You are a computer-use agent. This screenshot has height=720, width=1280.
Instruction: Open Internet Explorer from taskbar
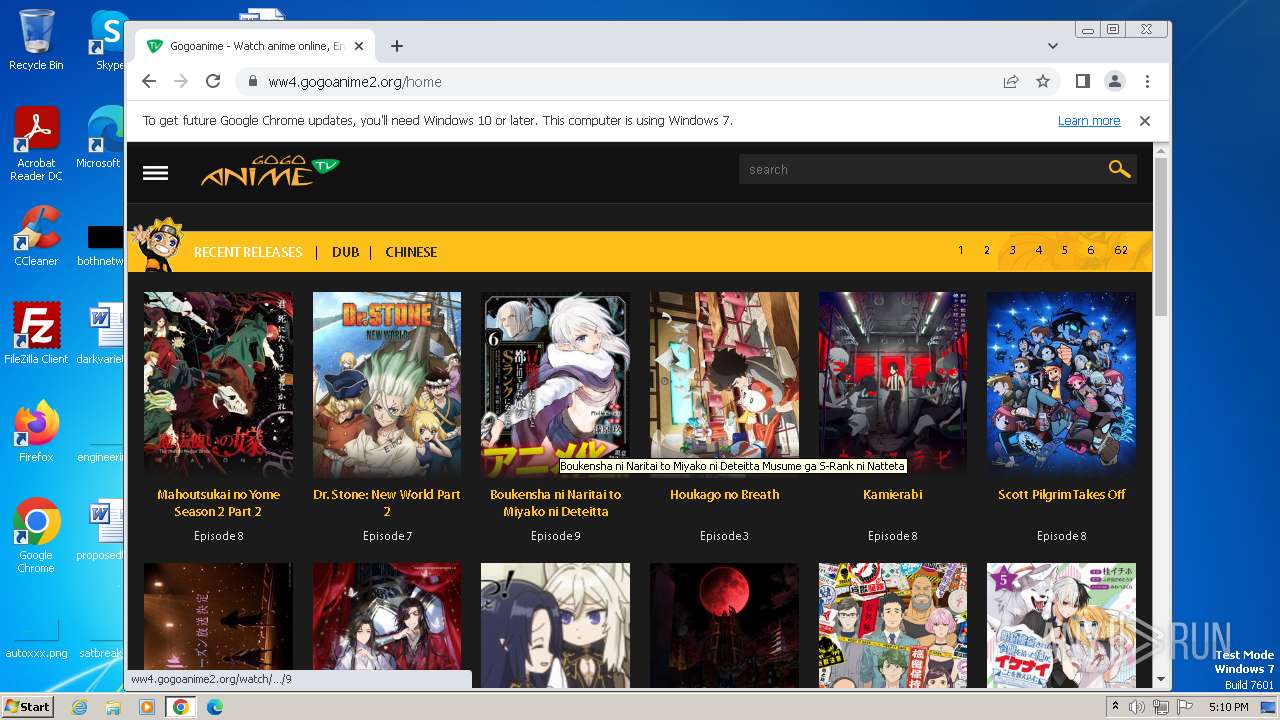coord(80,707)
